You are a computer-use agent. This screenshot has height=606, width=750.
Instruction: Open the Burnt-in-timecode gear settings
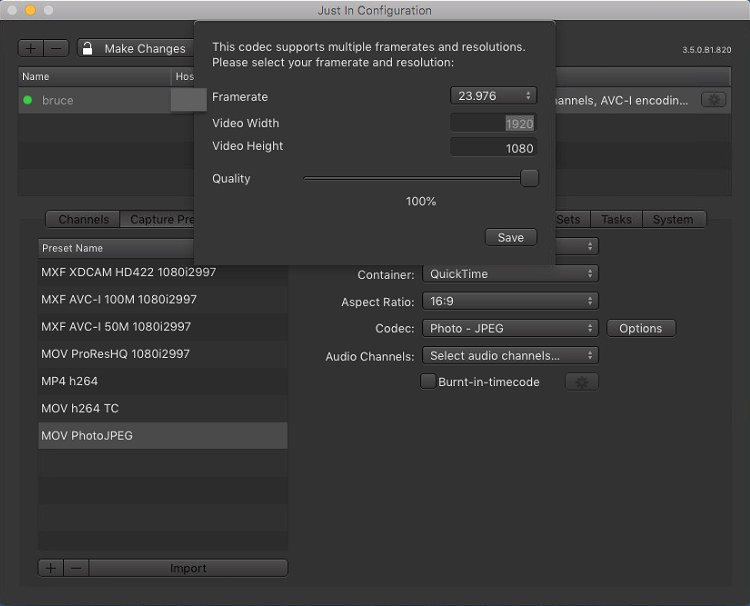click(582, 382)
